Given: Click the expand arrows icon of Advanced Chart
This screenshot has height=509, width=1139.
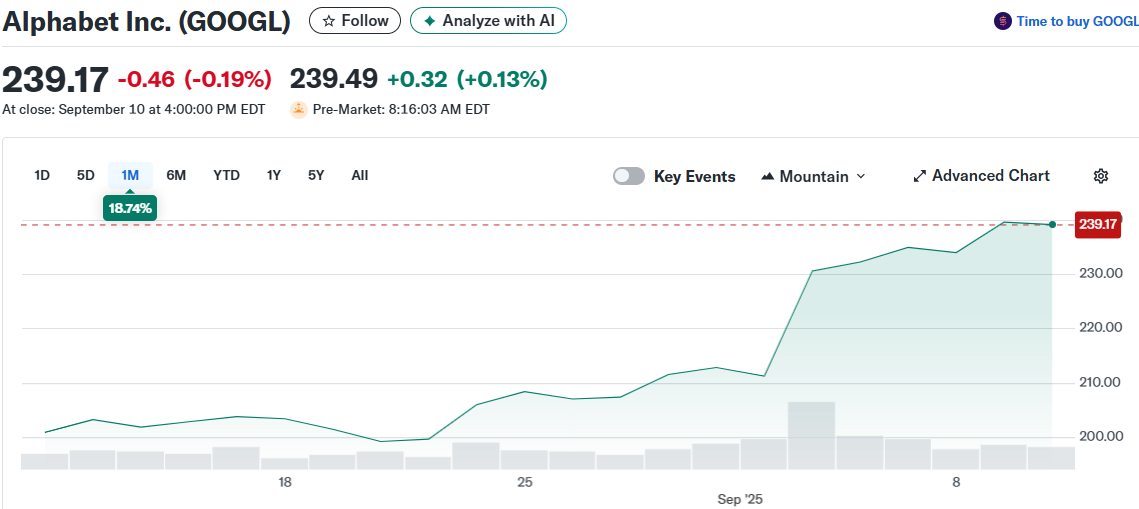Looking at the screenshot, I should point(920,176).
